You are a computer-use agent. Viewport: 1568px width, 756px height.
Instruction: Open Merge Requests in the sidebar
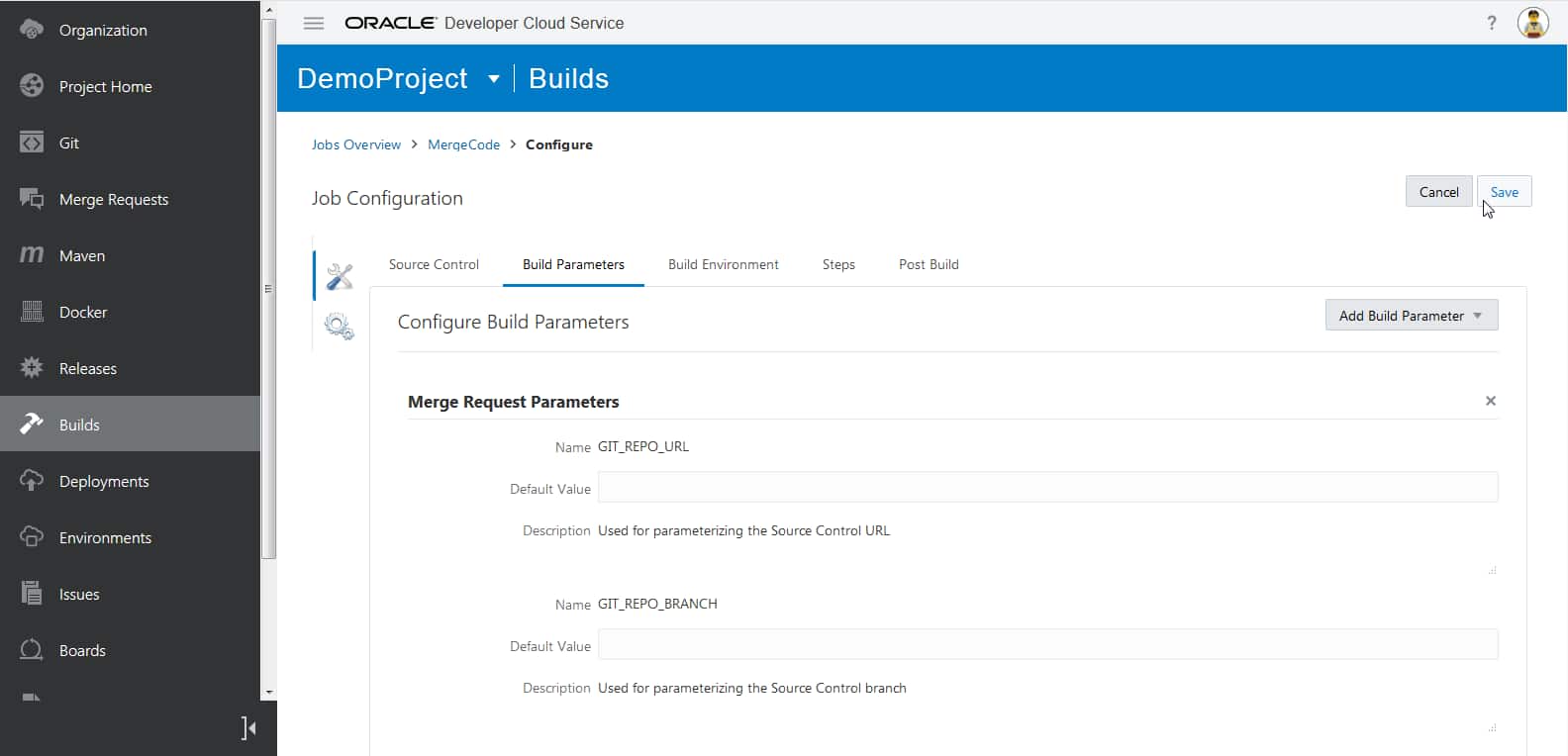[x=130, y=199]
